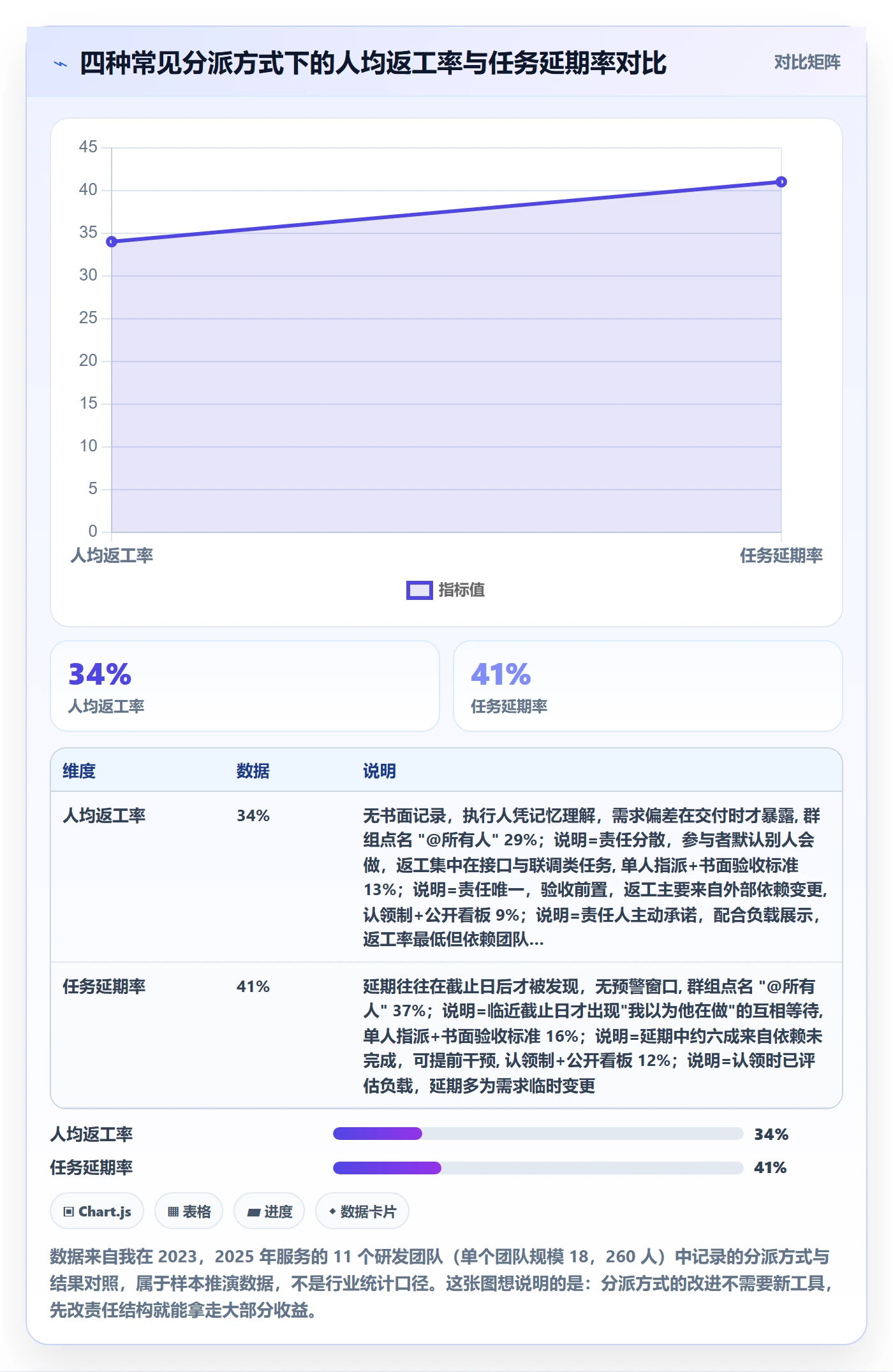Click the bar icon in 进度 chip
Image resolution: width=893 pixels, height=1372 pixels.
point(254,1212)
